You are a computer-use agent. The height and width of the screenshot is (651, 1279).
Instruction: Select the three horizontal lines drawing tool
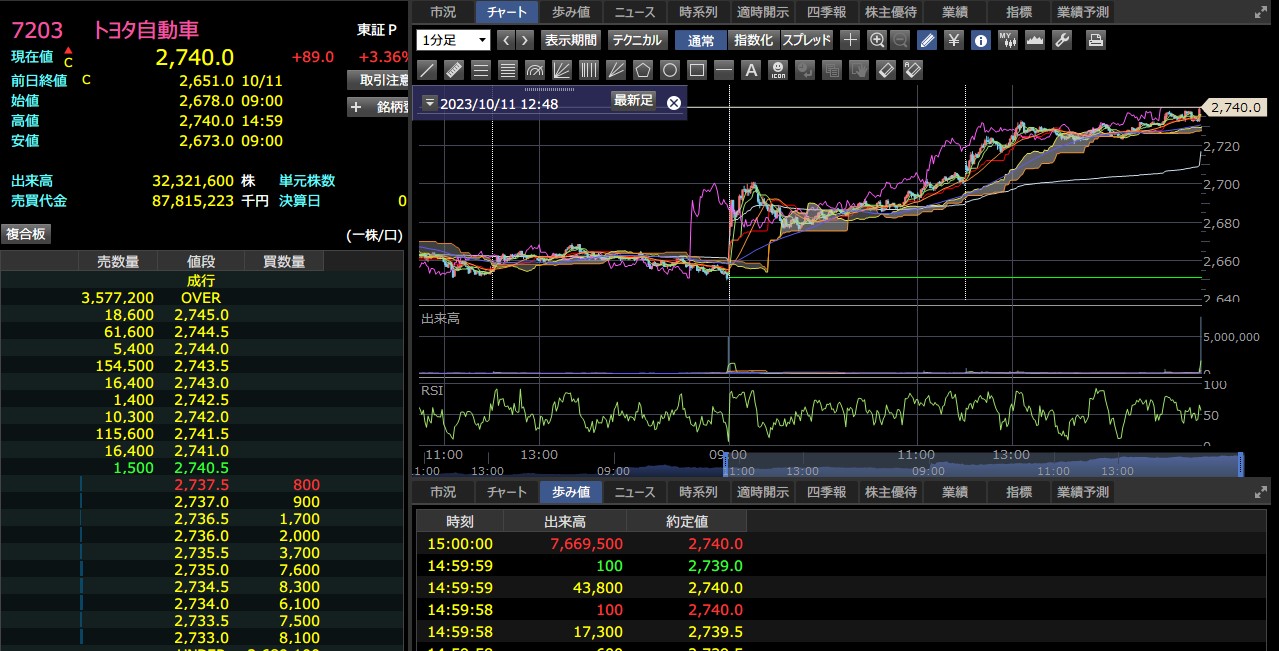point(481,70)
